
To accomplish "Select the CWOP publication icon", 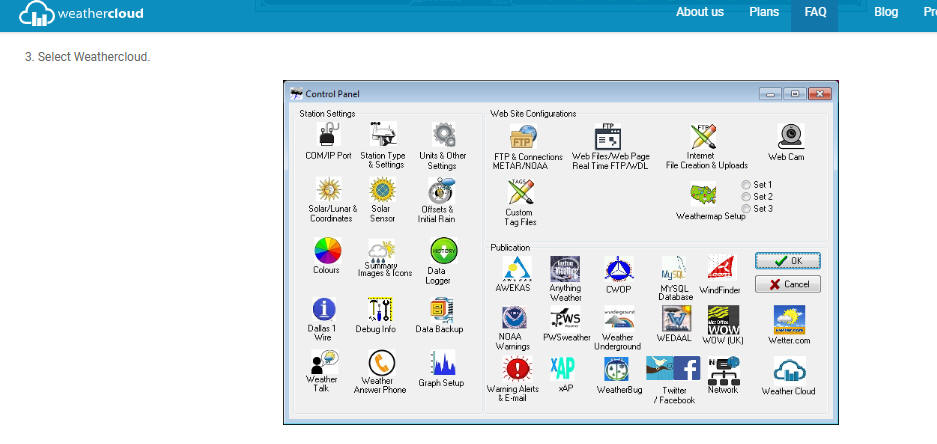I will [x=618, y=269].
